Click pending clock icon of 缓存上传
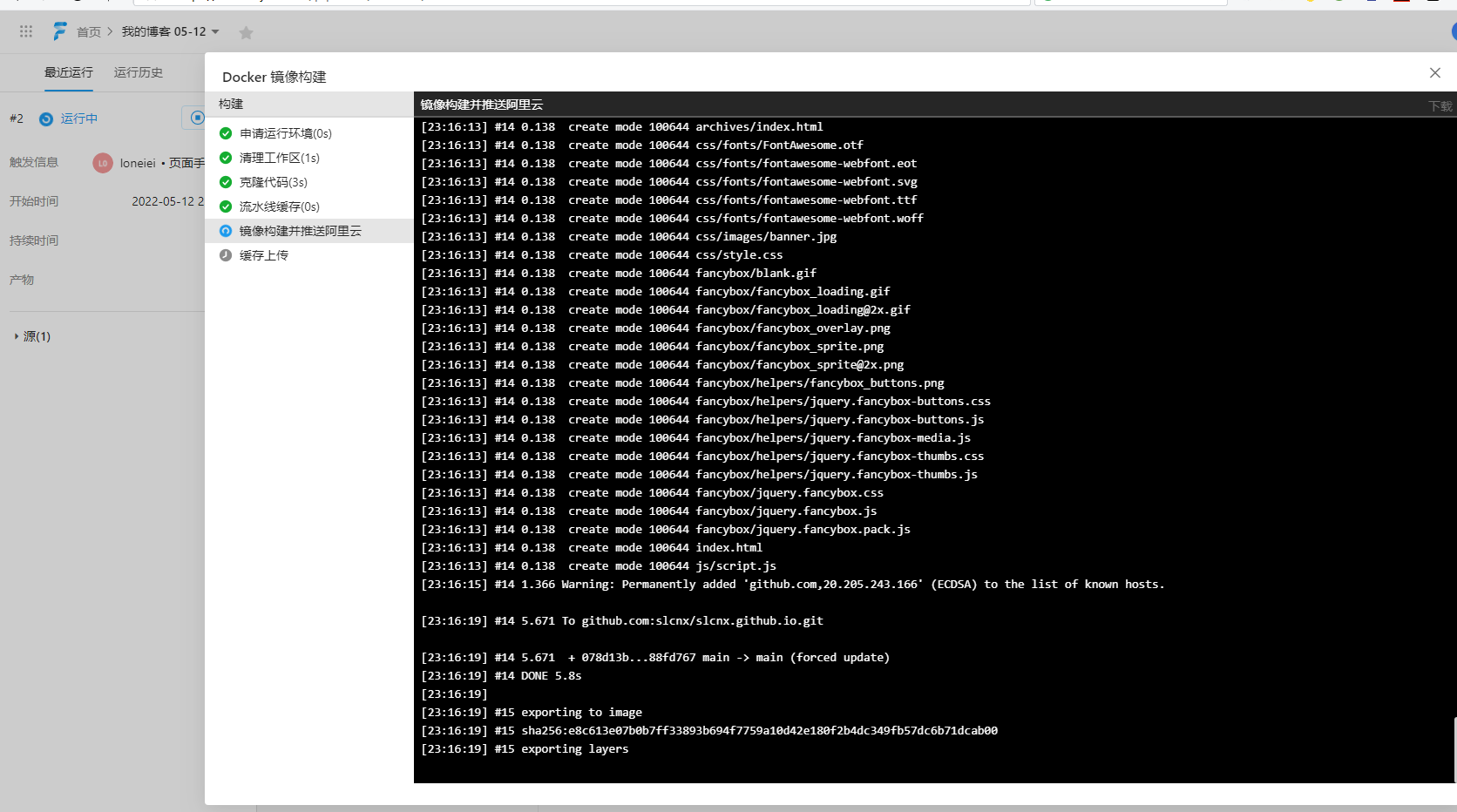 tap(226, 255)
